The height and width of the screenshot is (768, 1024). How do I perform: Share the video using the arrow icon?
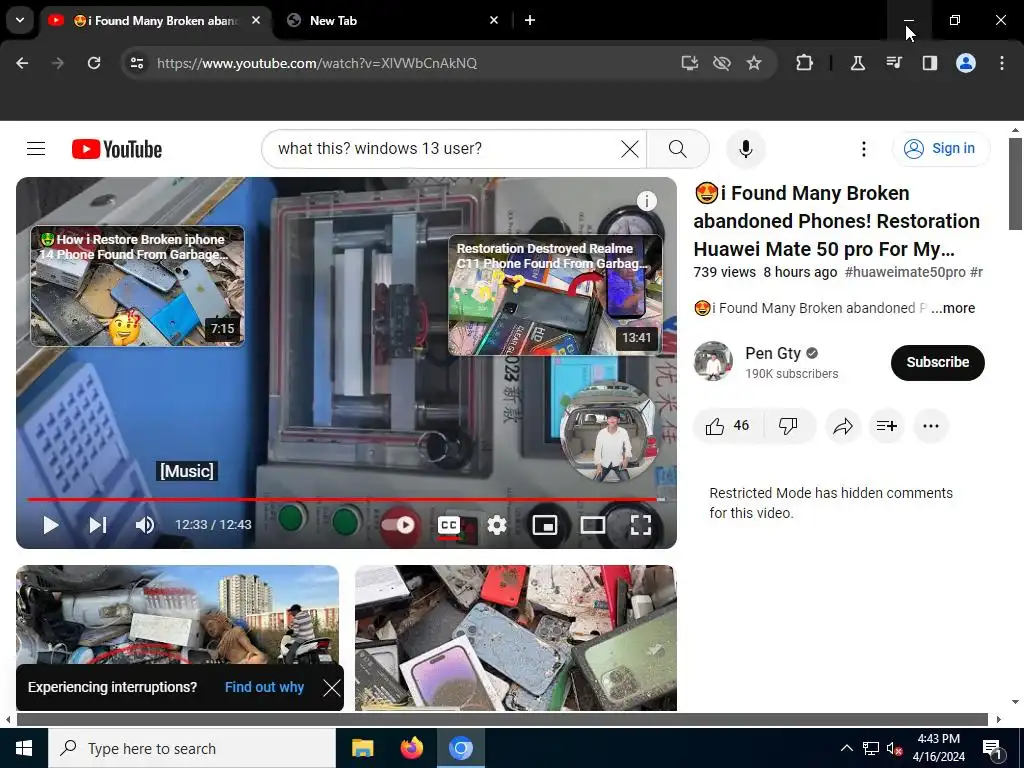[x=843, y=426]
